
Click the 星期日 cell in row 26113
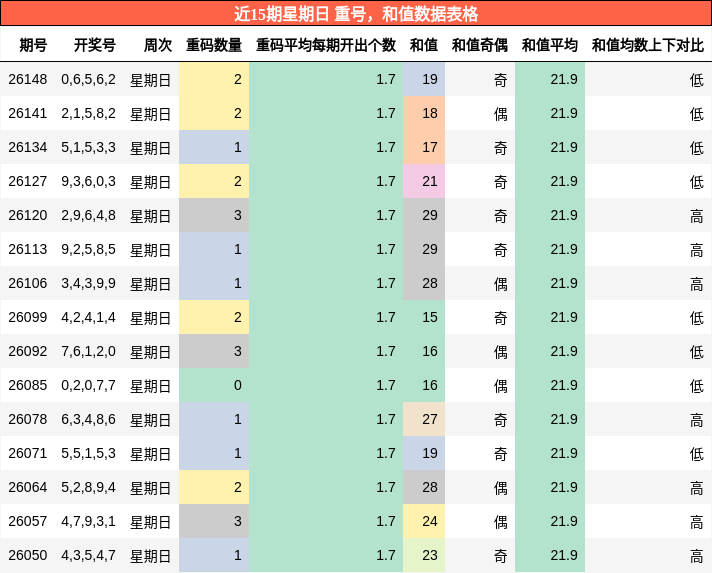(150, 250)
